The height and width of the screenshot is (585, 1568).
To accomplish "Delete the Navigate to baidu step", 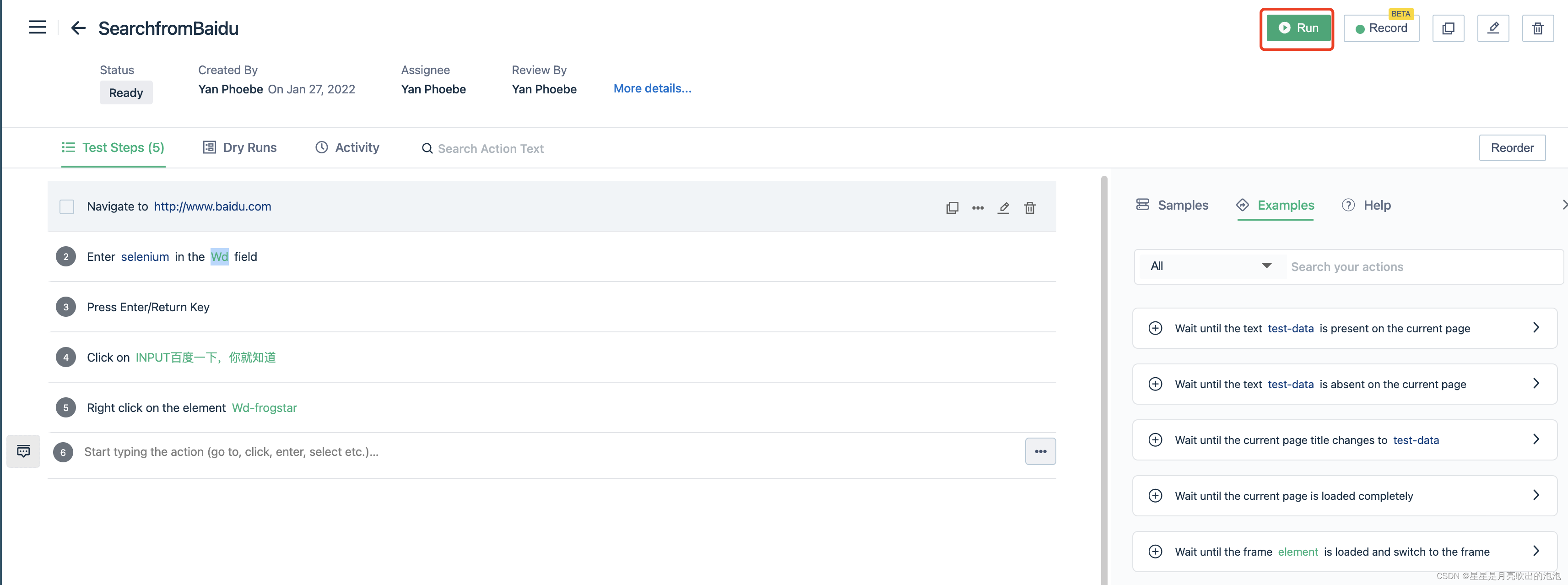I will tap(1029, 208).
